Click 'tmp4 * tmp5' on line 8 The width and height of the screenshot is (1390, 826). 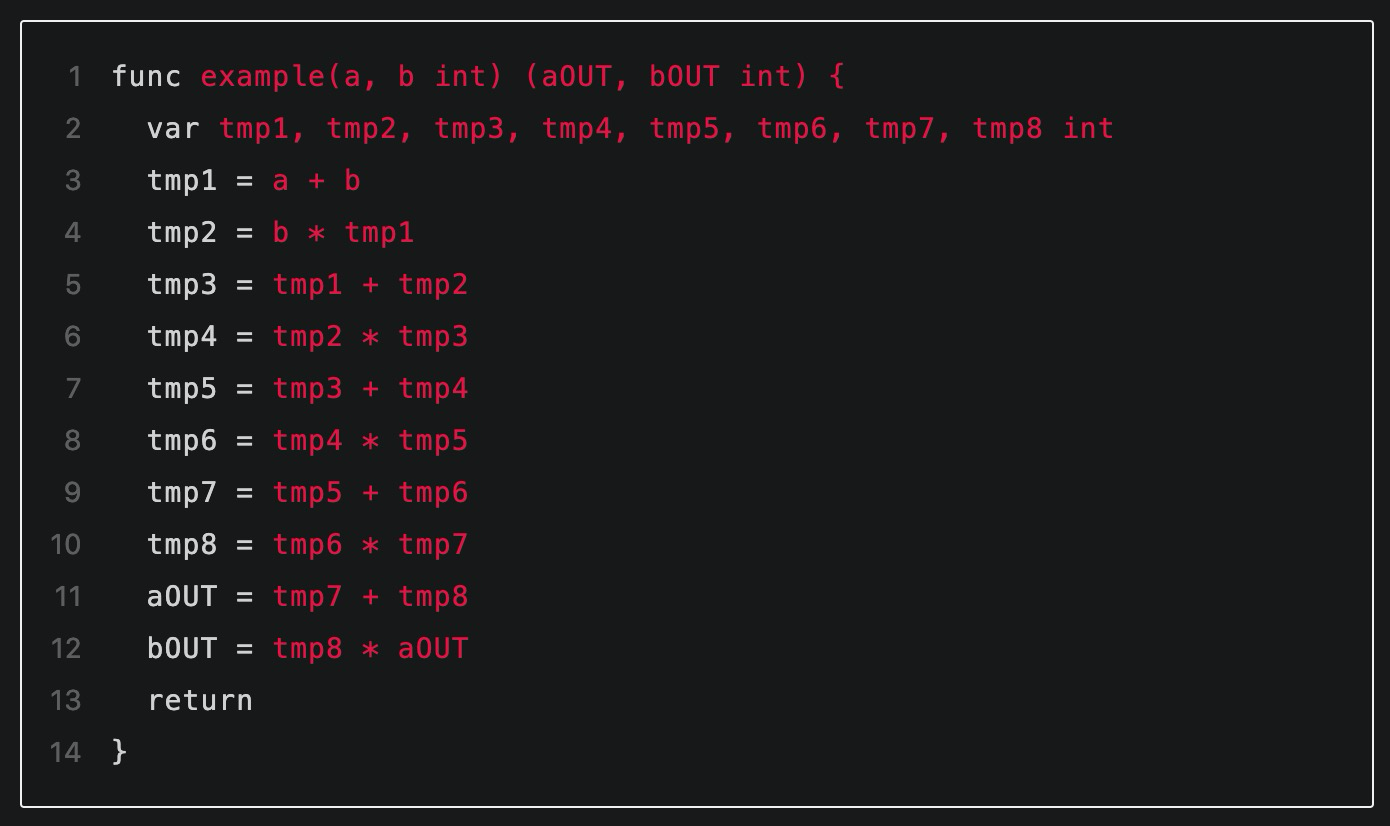(370, 440)
